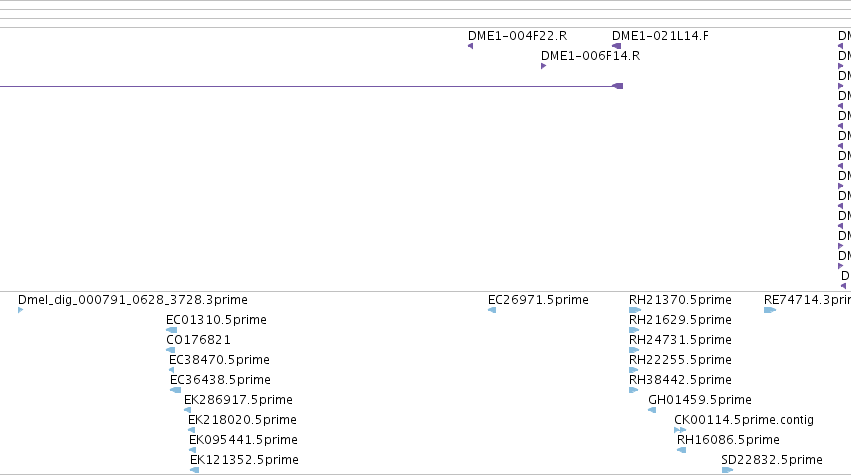Select the CO176821 EST label
851x475 pixels.
pos(198,340)
